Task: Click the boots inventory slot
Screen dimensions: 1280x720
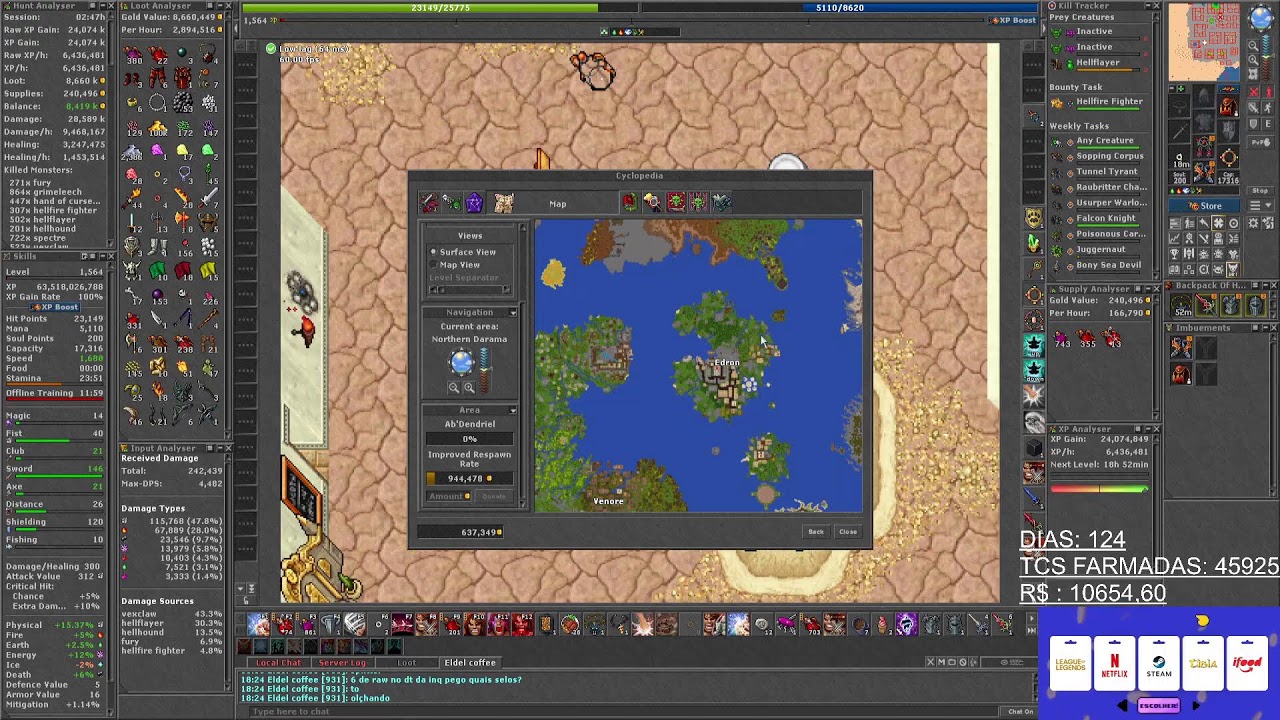Action: click(x=1203, y=171)
